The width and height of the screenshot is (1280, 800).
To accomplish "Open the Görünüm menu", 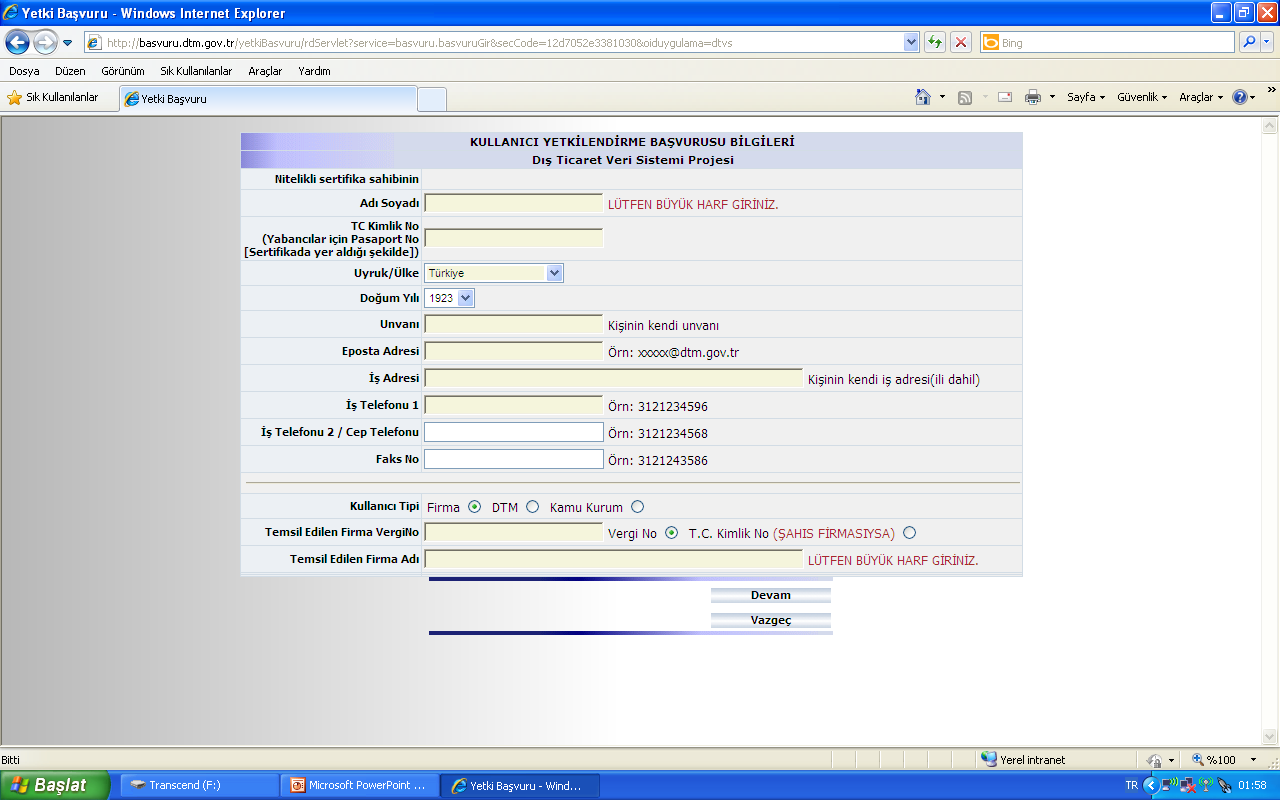I will [123, 71].
